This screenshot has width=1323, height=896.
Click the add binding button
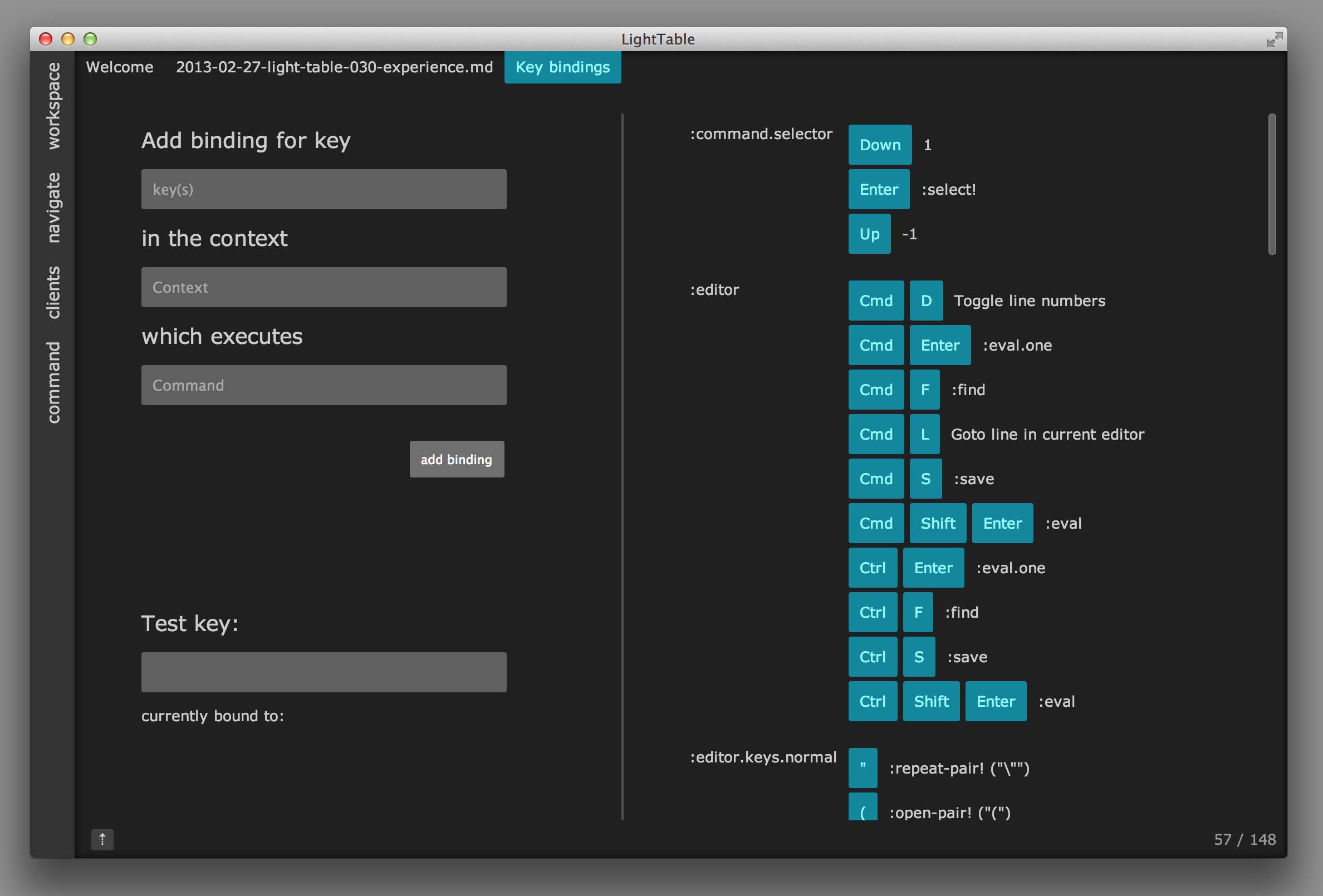[x=457, y=459]
